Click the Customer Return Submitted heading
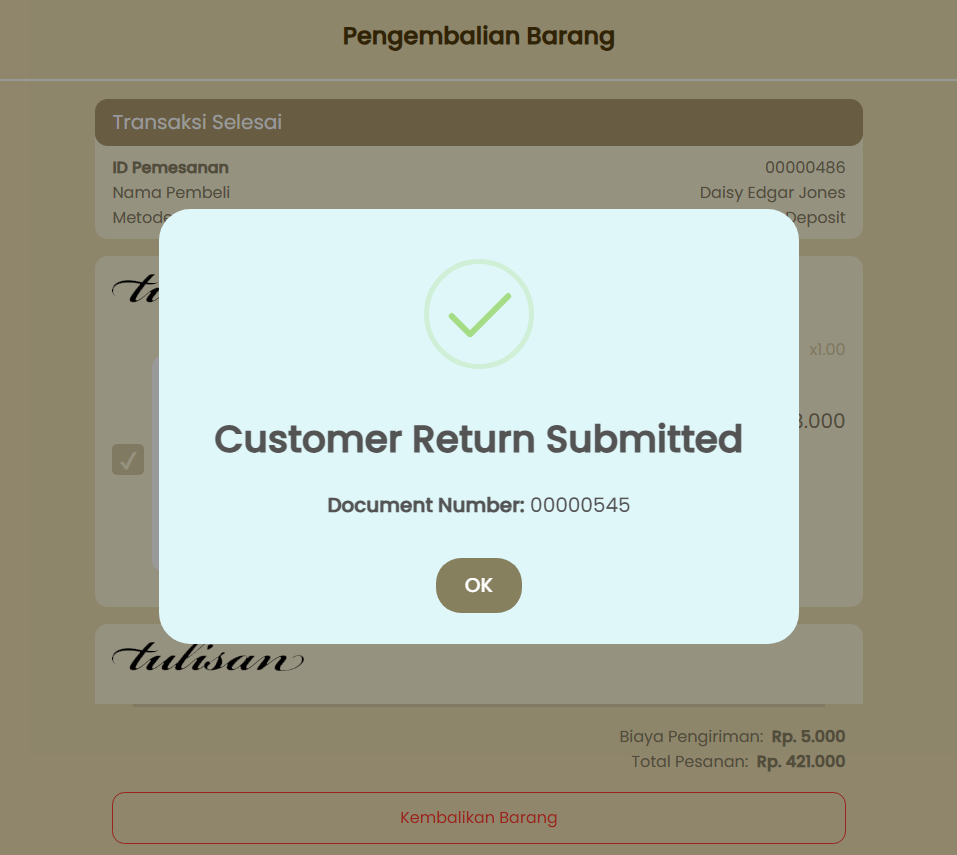The image size is (957, 855). point(478,439)
